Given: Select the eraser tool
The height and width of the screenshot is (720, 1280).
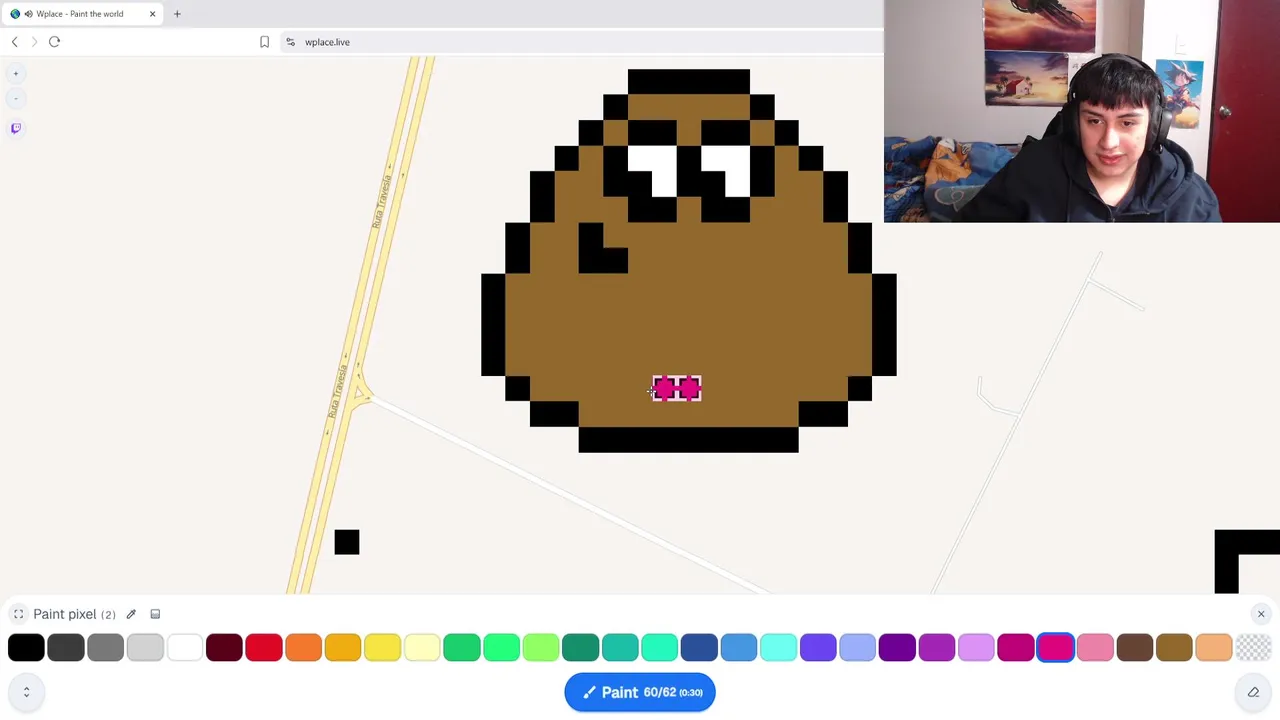Looking at the screenshot, I should coord(1253,692).
